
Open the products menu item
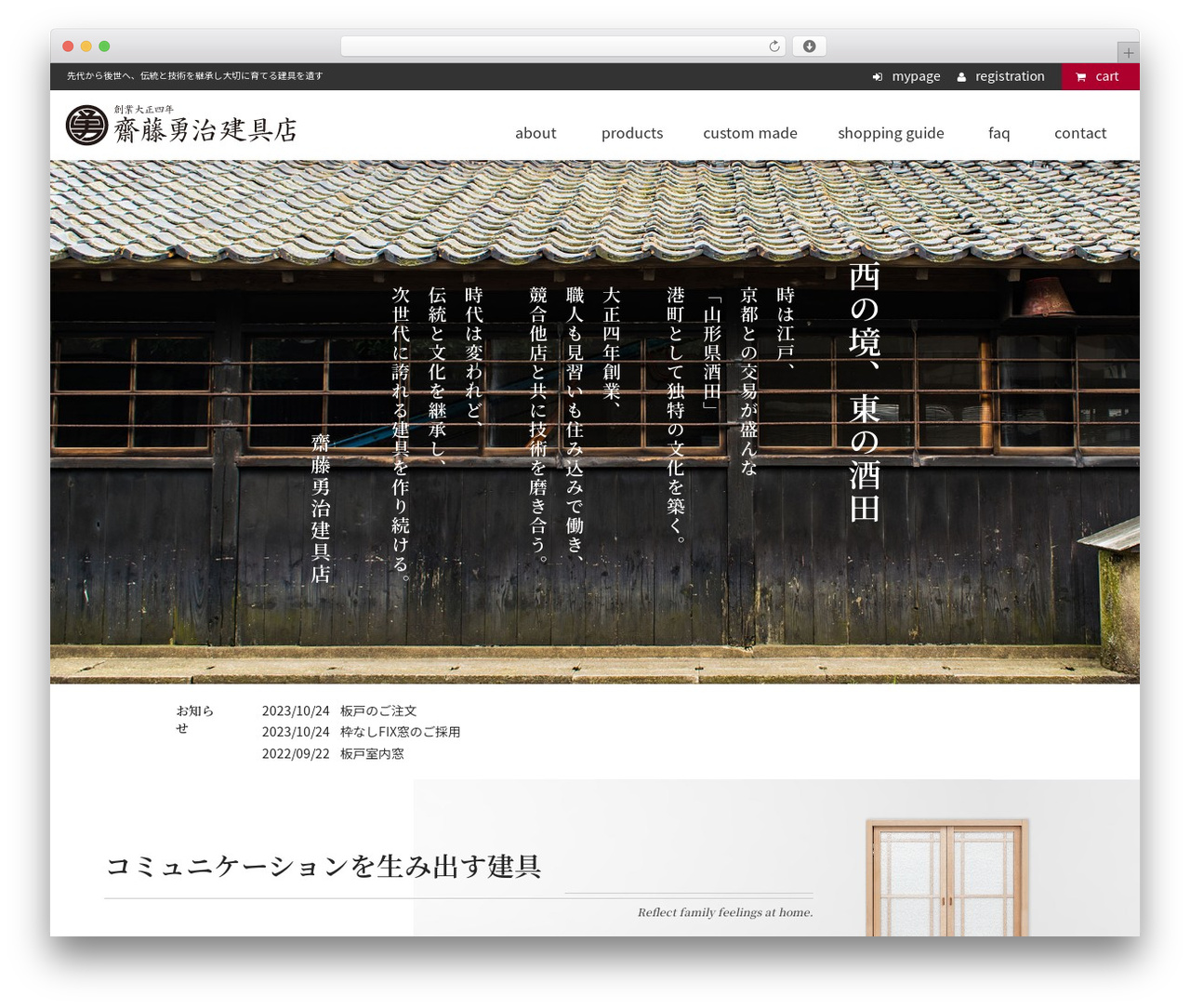(632, 133)
